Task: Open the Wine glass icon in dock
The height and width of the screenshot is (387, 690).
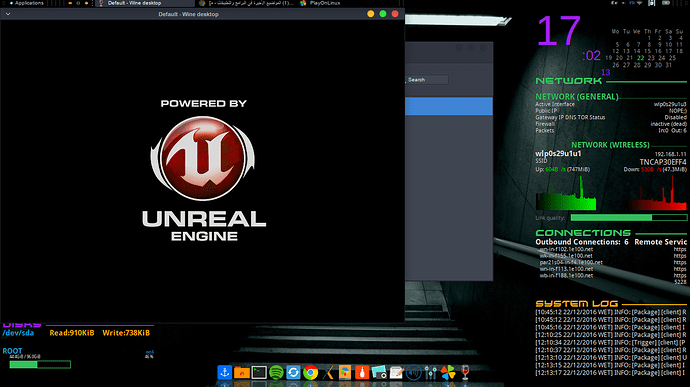Action: [x=465, y=372]
